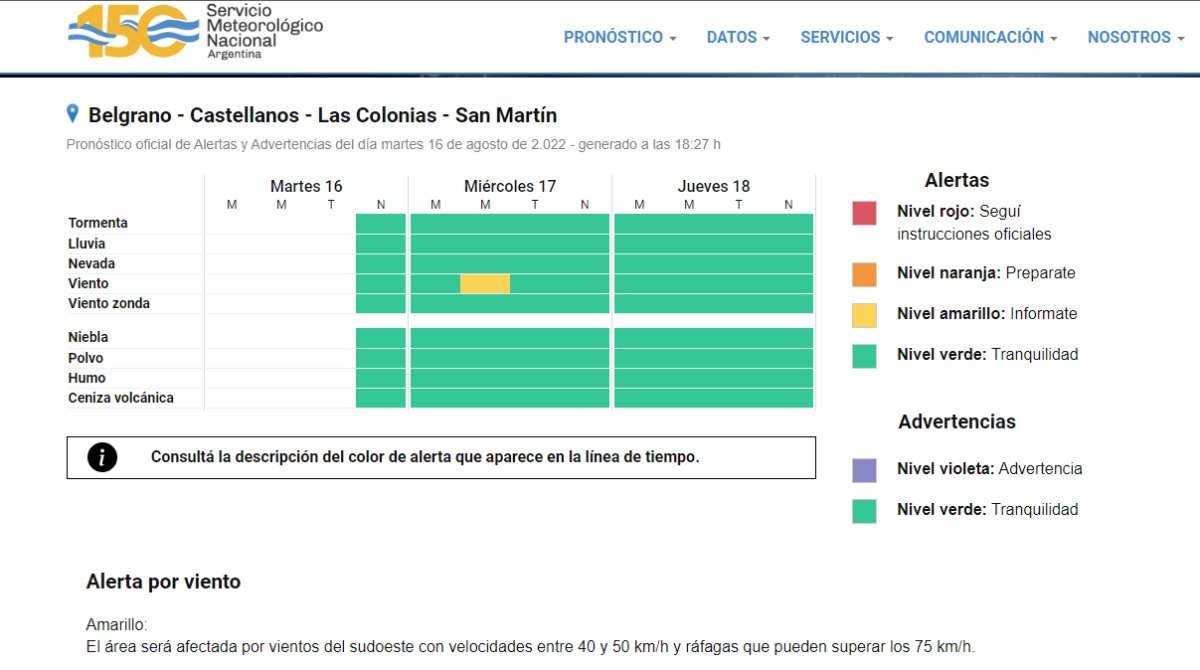
Task: Open the NOSOTROS menu
Action: pyautogui.click(x=1135, y=37)
